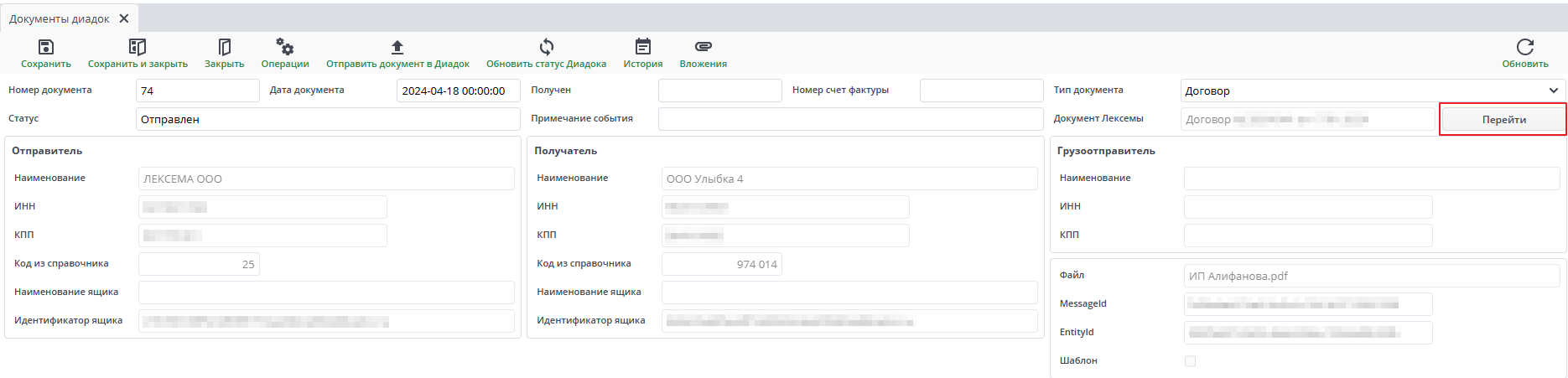Click Грузоотправитель Наименование field
This screenshot has width=1568, height=378.
1371,179
